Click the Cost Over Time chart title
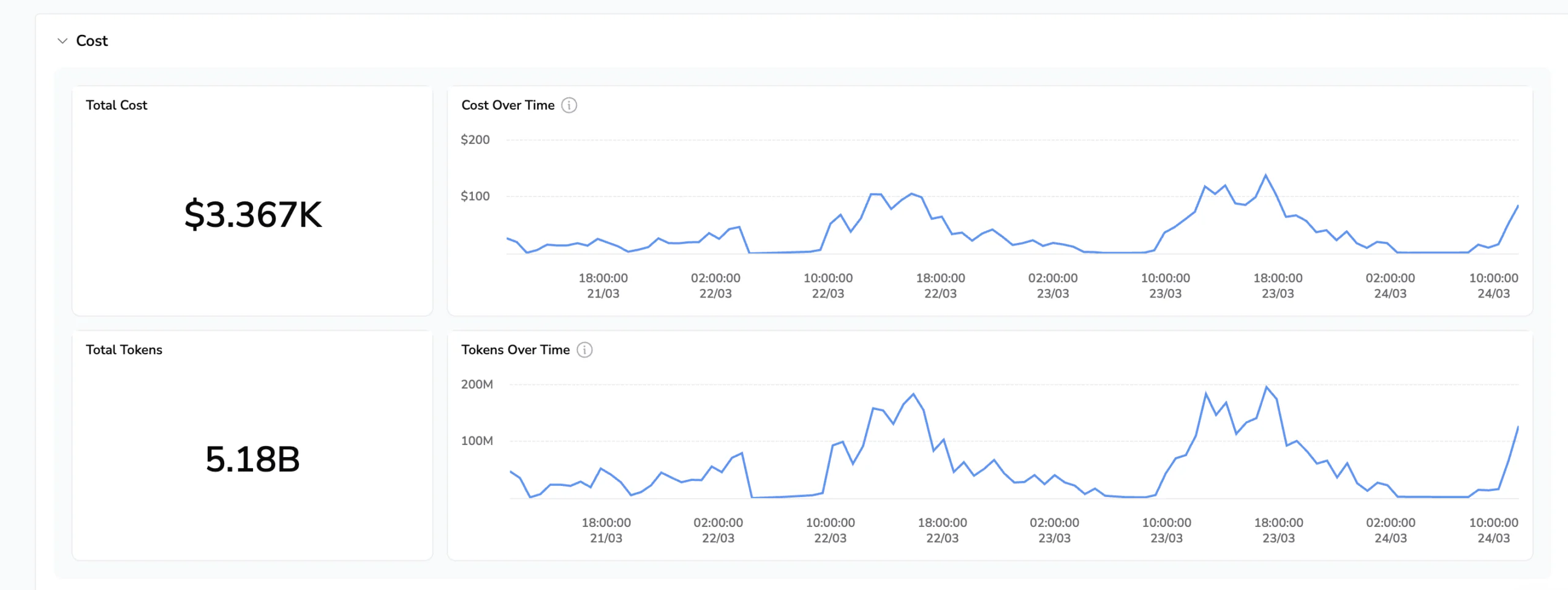The height and width of the screenshot is (590, 1568). 508,105
